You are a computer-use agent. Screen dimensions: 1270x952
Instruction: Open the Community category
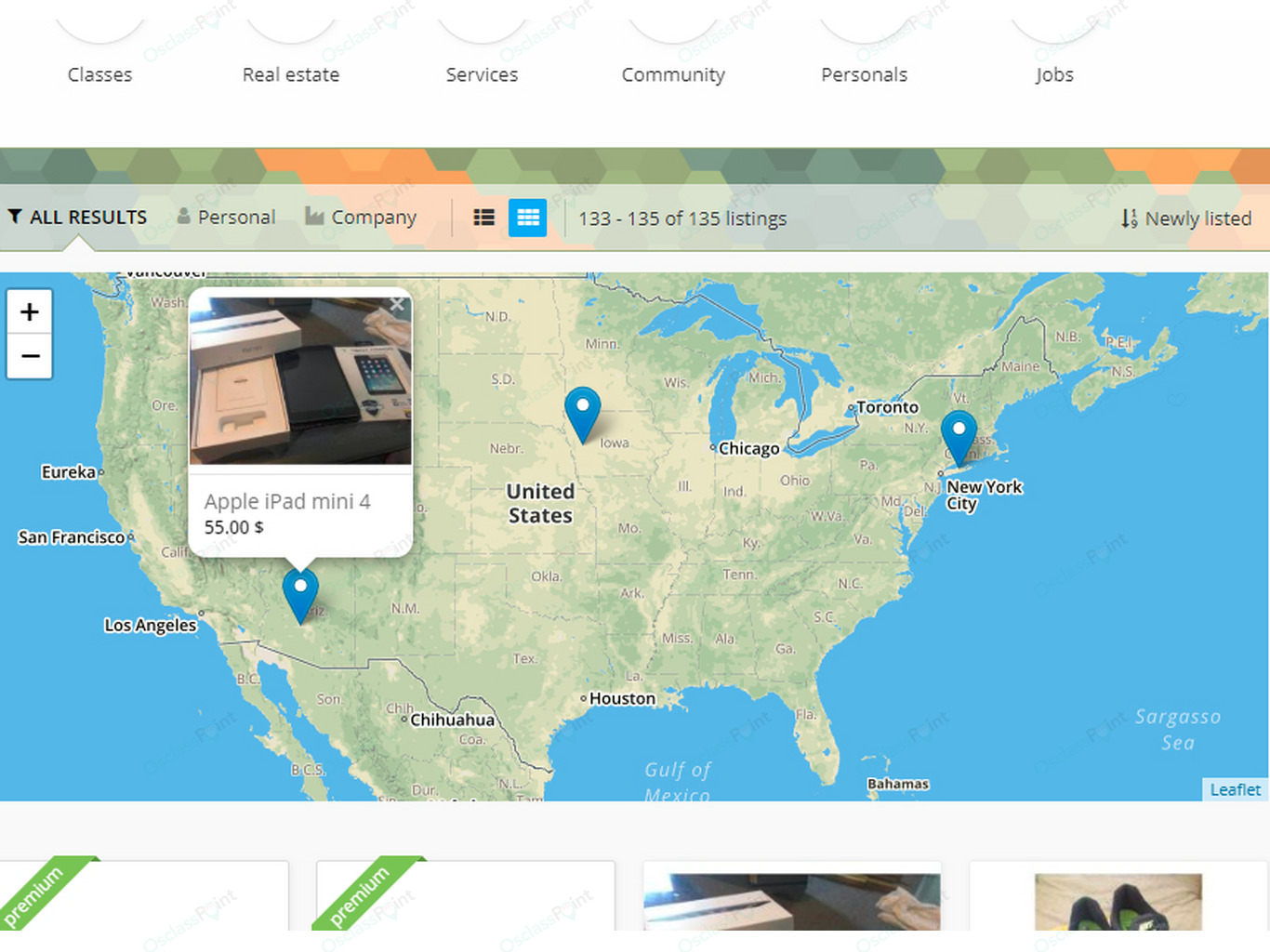[x=673, y=74]
